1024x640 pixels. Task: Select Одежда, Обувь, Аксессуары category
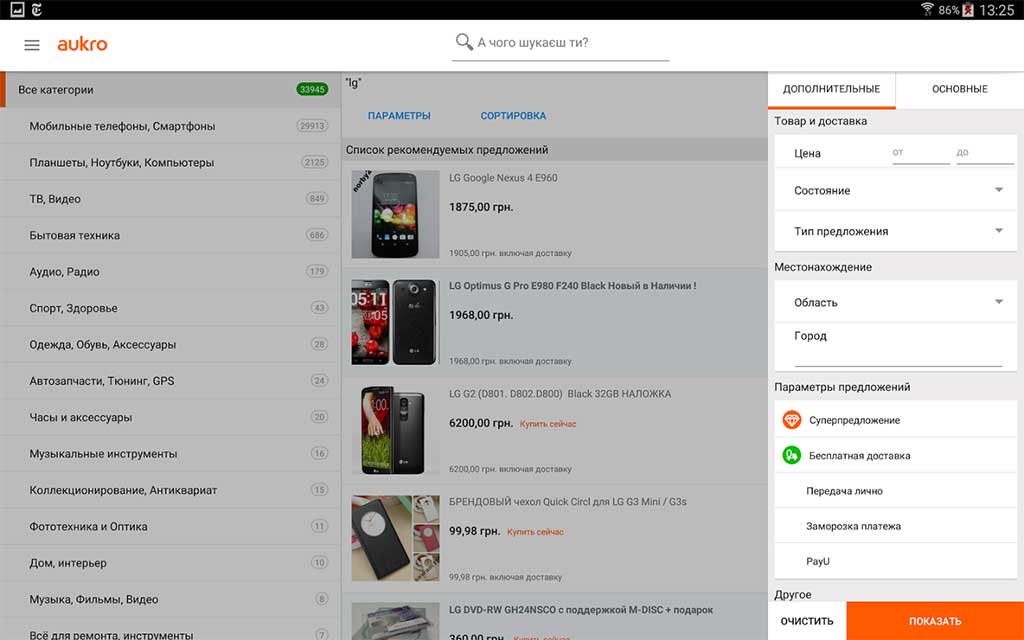pos(170,345)
